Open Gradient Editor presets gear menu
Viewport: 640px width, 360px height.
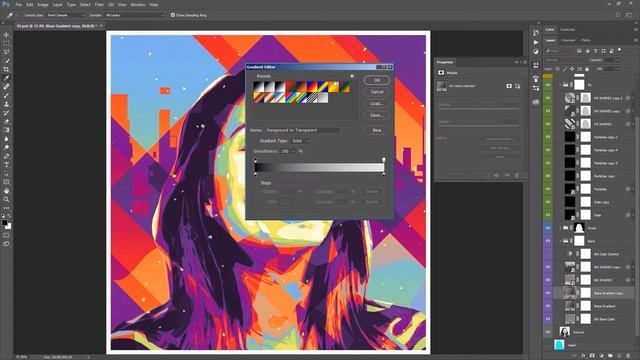point(352,76)
